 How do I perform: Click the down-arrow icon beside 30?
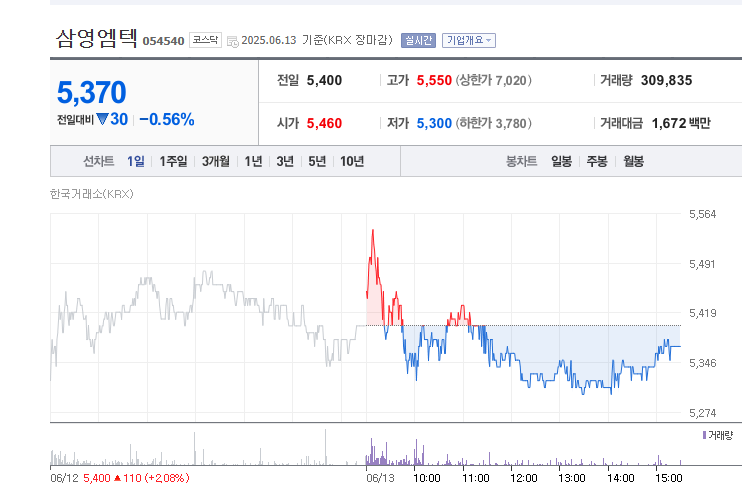click(x=102, y=119)
